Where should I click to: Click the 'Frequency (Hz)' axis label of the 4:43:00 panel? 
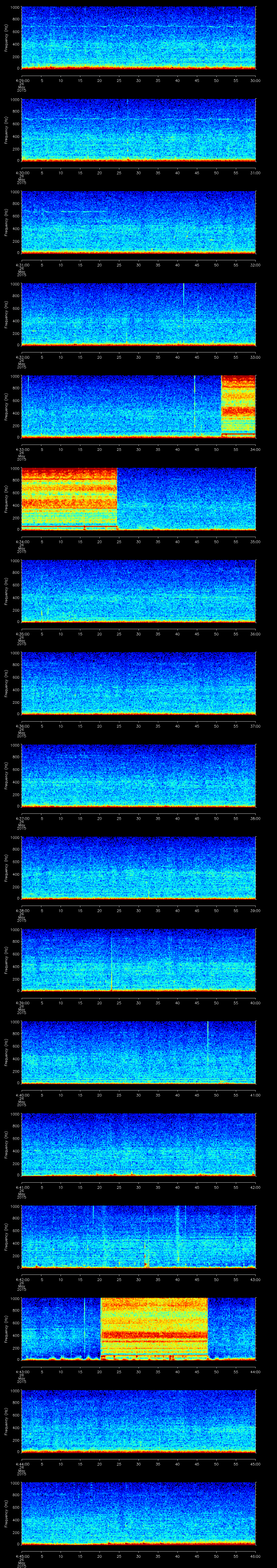click(6, 1329)
